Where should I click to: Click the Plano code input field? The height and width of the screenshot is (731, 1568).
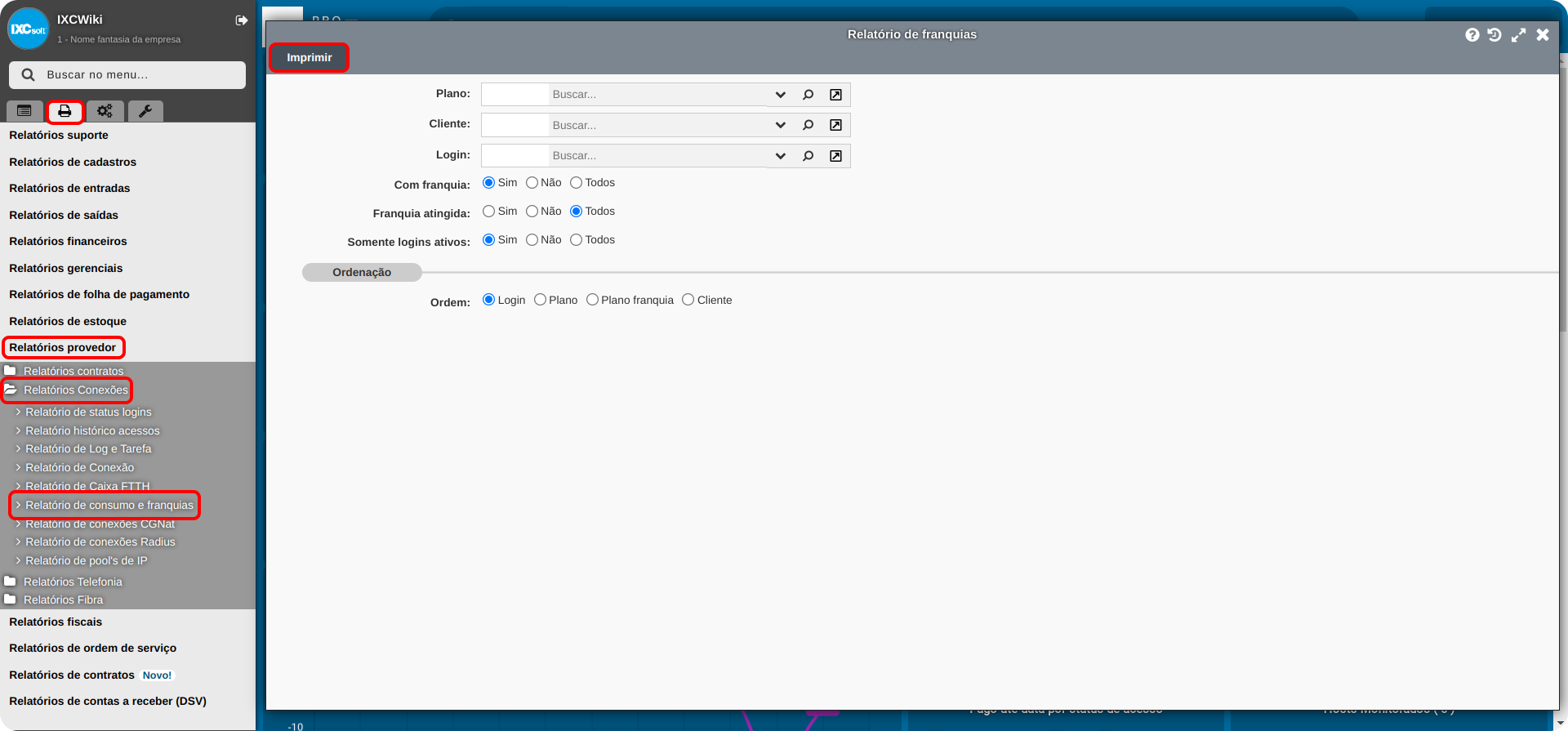click(515, 95)
